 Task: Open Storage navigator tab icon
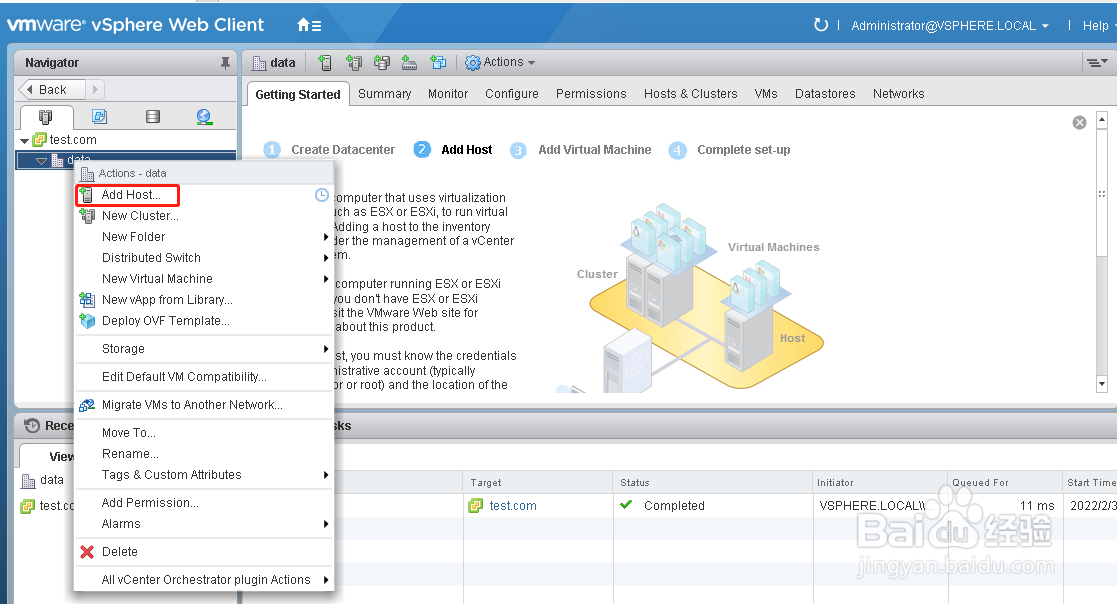[152, 116]
